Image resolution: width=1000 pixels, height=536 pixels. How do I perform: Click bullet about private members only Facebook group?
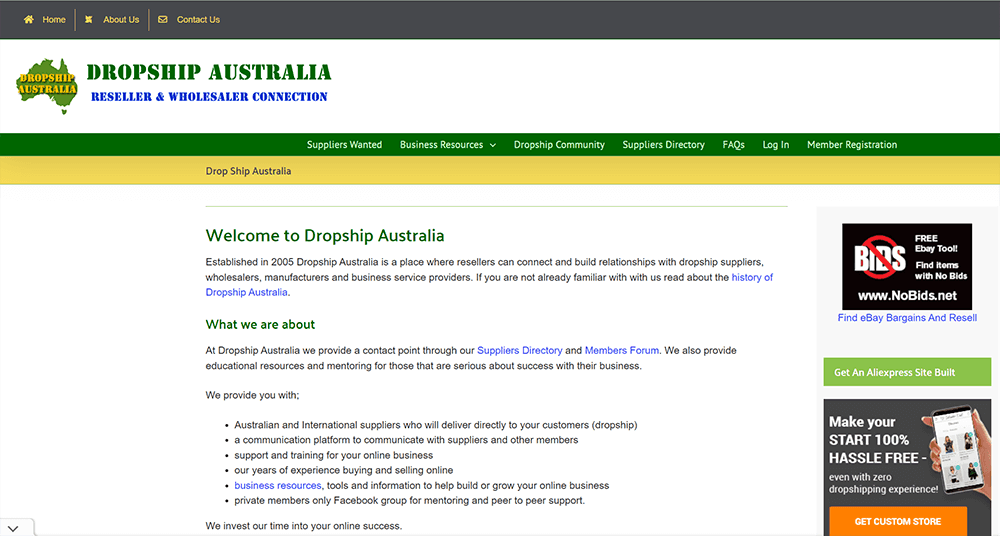click(409, 501)
